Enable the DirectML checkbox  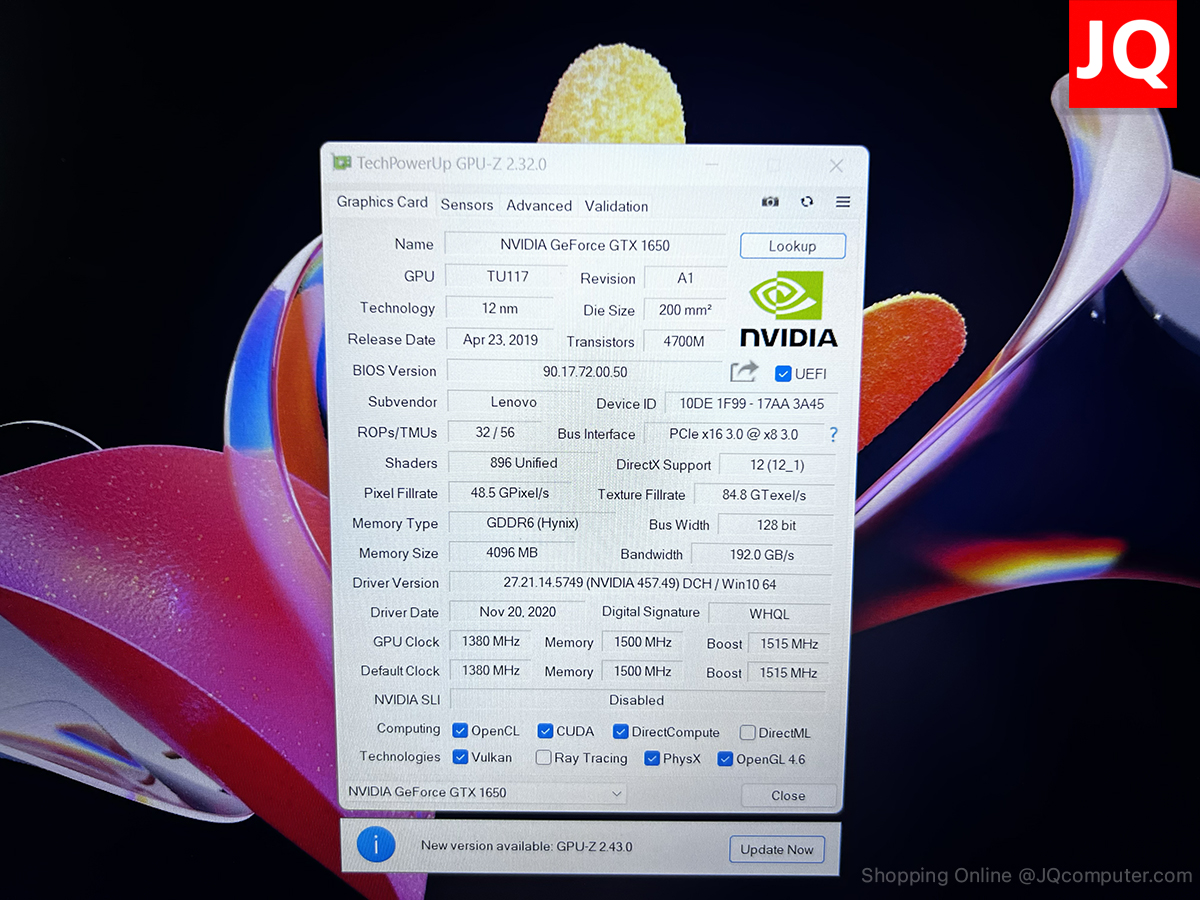[x=747, y=733]
